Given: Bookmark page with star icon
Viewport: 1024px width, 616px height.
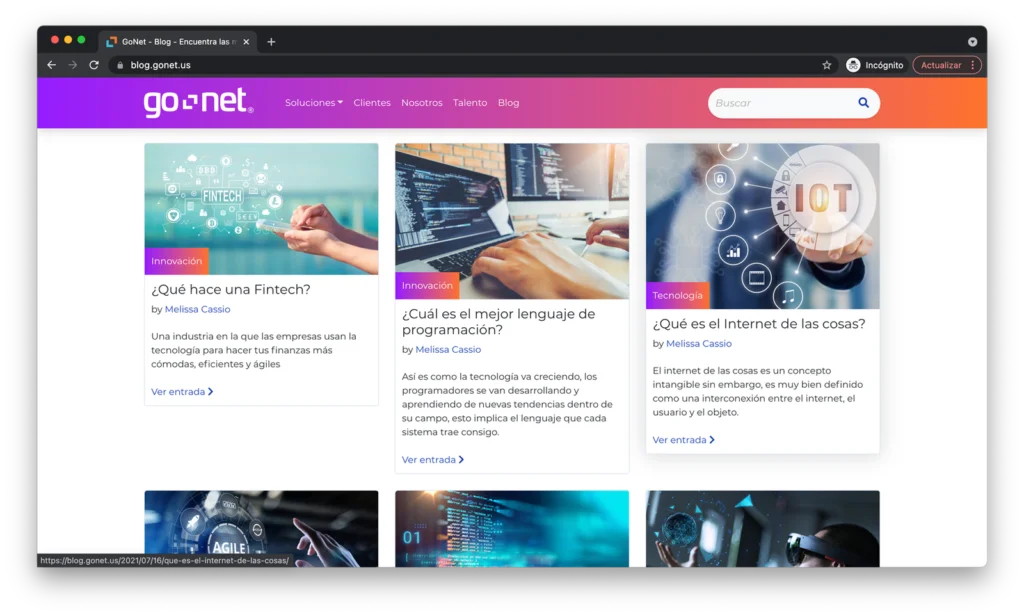Looking at the screenshot, I should pyautogui.click(x=827, y=65).
